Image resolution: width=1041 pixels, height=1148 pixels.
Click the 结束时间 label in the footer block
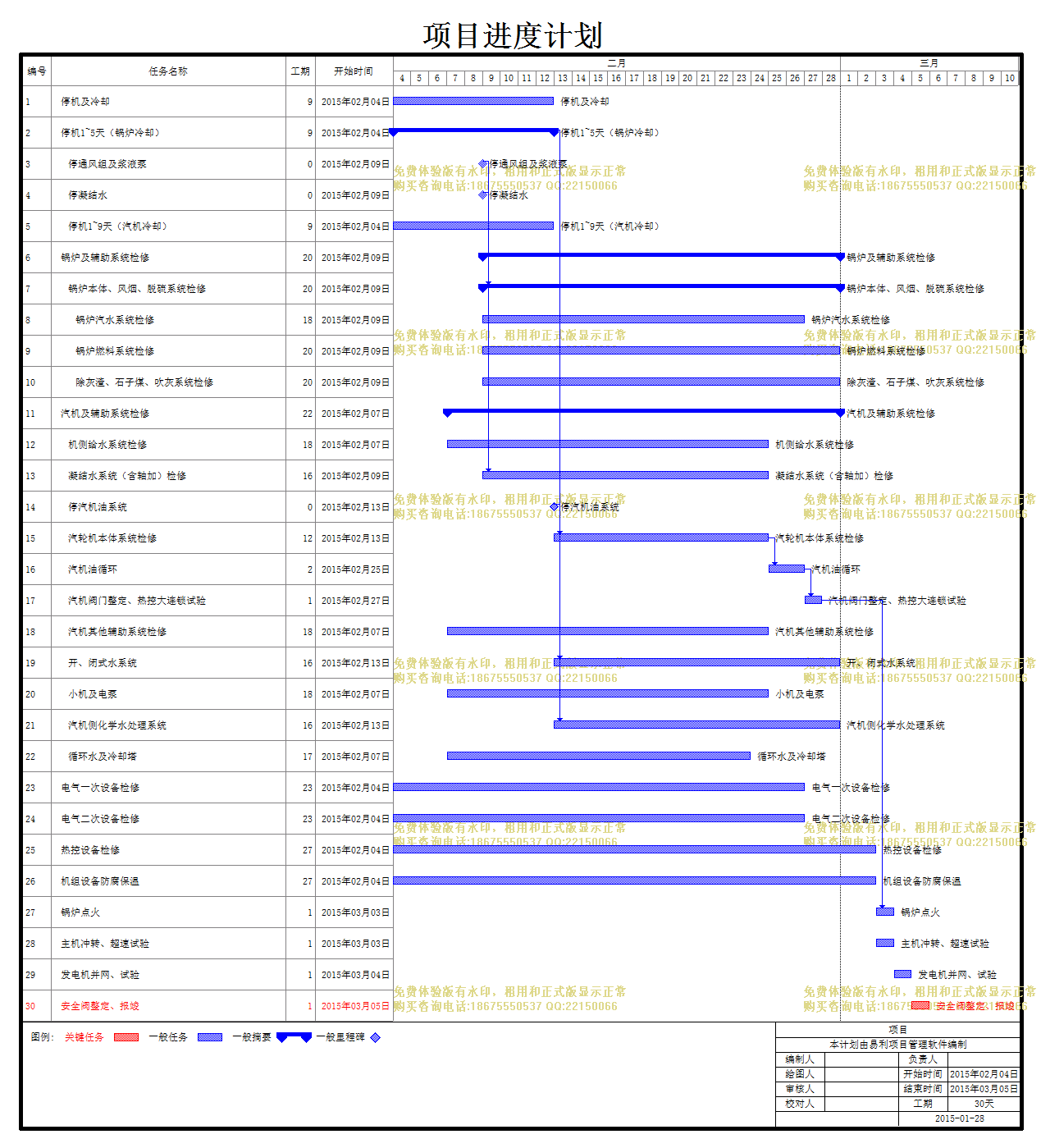(x=923, y=1089)
